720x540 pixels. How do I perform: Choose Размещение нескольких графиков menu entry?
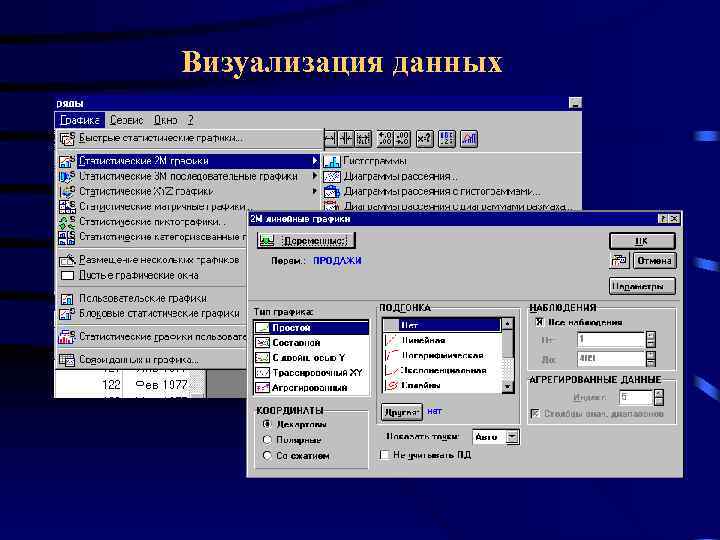[x=152, y=260]
